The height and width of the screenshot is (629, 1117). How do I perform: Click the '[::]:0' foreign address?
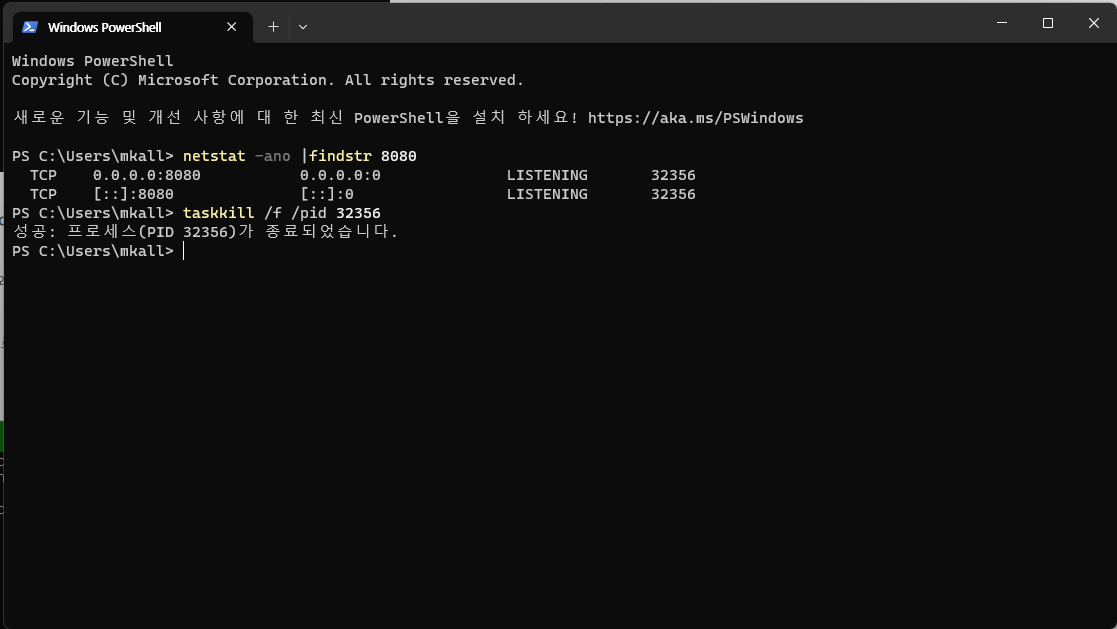[x=326, y=194]
